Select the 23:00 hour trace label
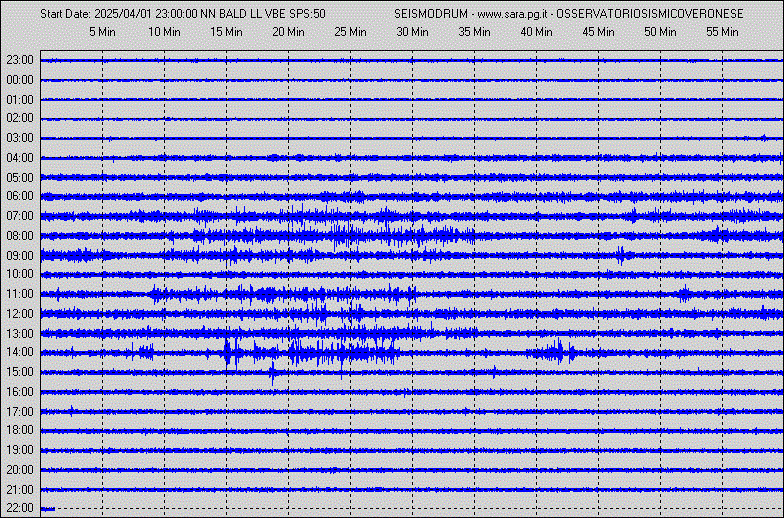 point(20,60)
